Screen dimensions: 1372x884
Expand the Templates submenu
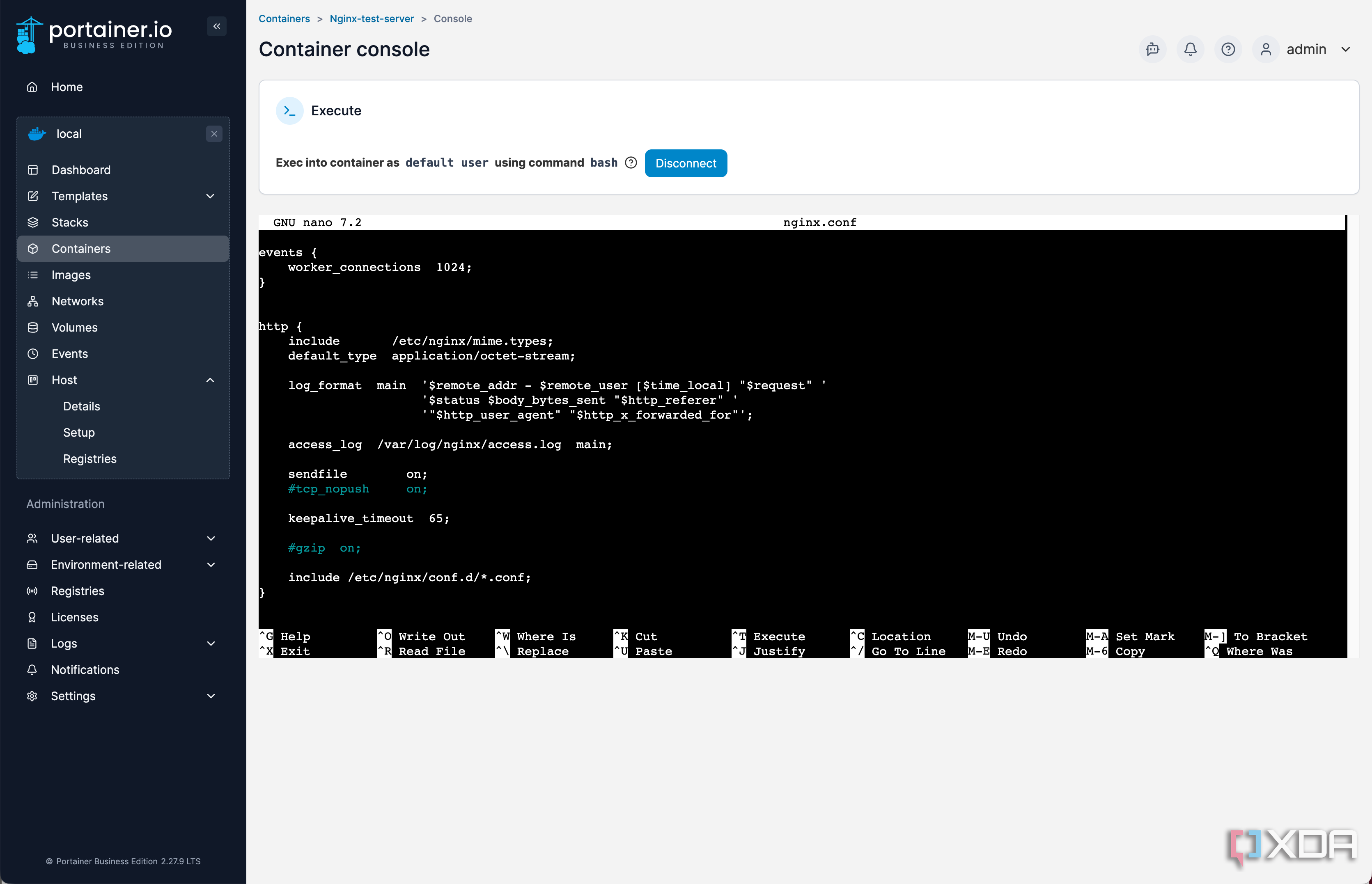pyautogui.click(x=210, y=196)
